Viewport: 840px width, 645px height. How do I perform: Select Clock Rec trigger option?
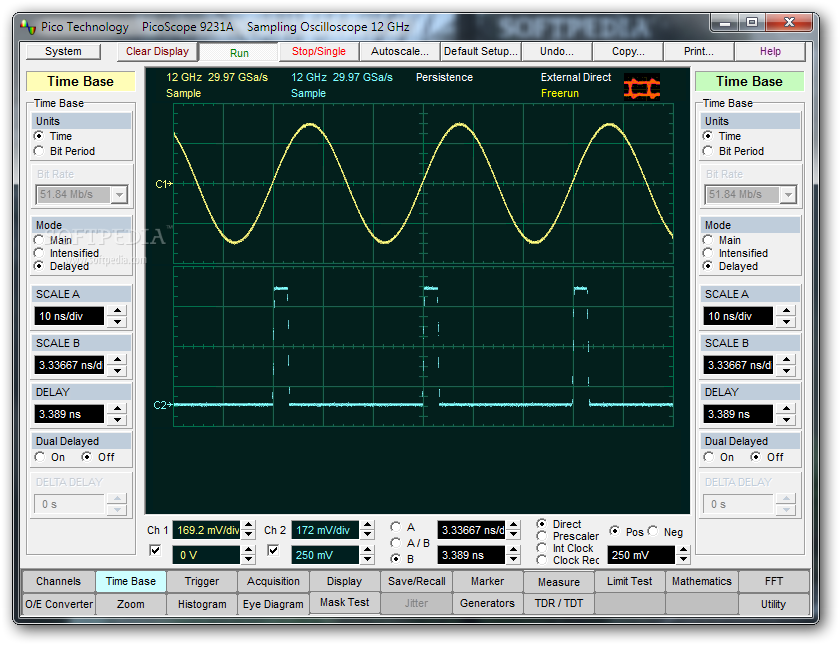click(542, 560)
